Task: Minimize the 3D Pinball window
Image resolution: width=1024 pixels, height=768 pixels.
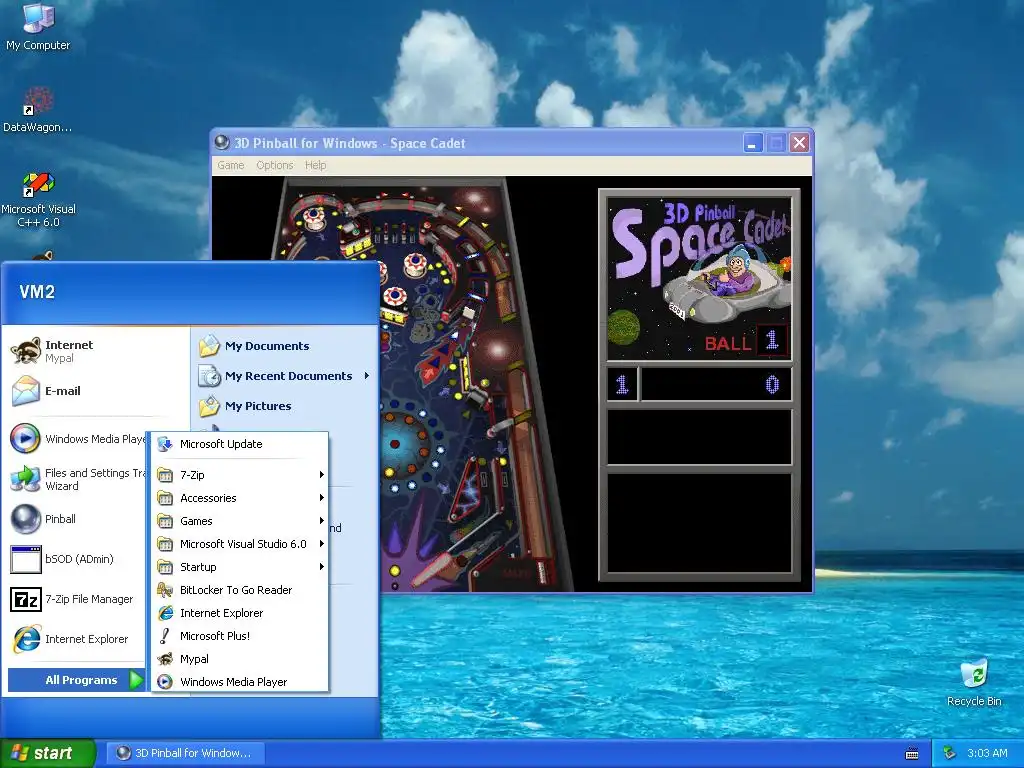Action: point(753,142)
